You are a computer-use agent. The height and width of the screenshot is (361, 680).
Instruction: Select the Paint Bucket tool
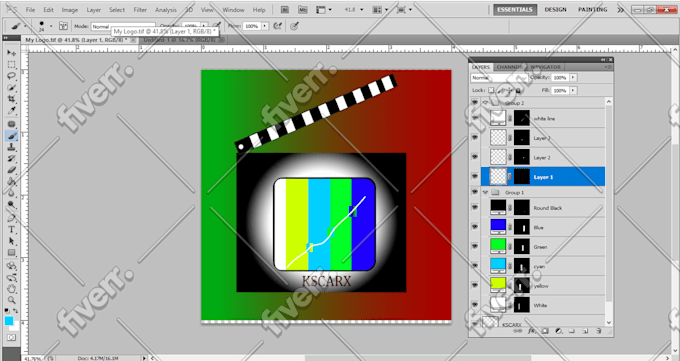pos(11,182)
